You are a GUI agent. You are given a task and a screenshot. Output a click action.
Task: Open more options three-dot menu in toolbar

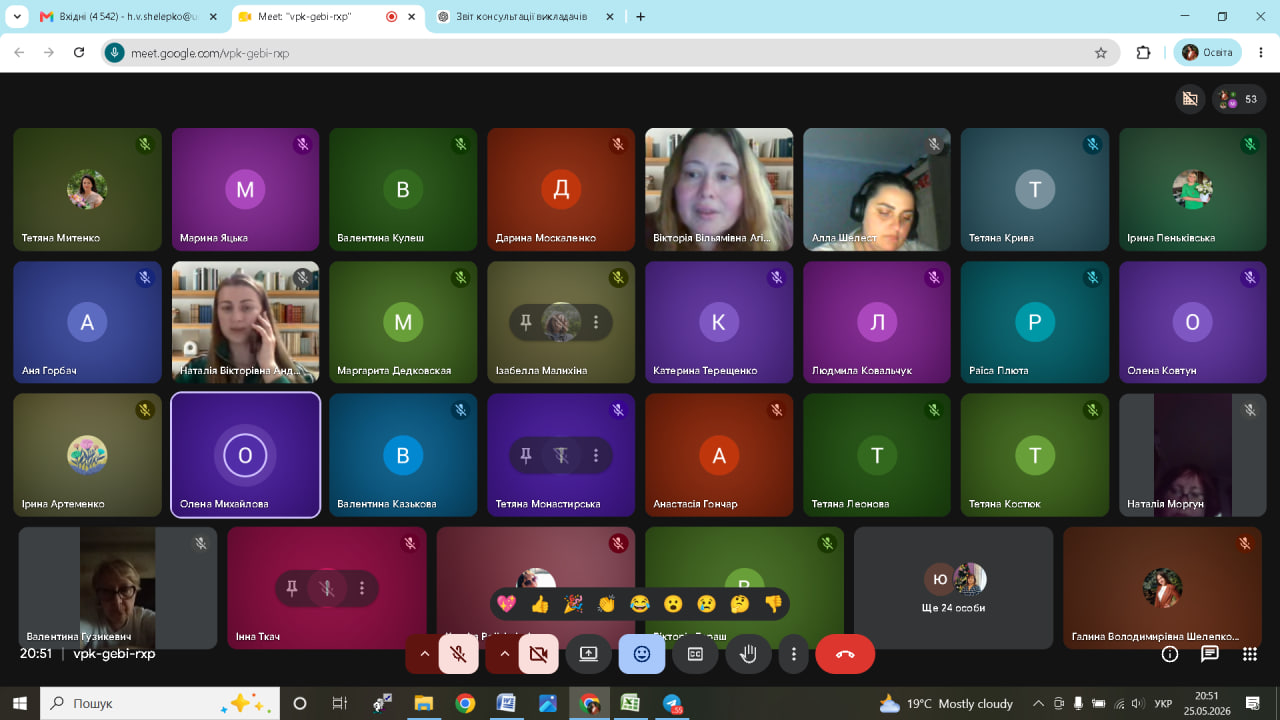[794, 654]
